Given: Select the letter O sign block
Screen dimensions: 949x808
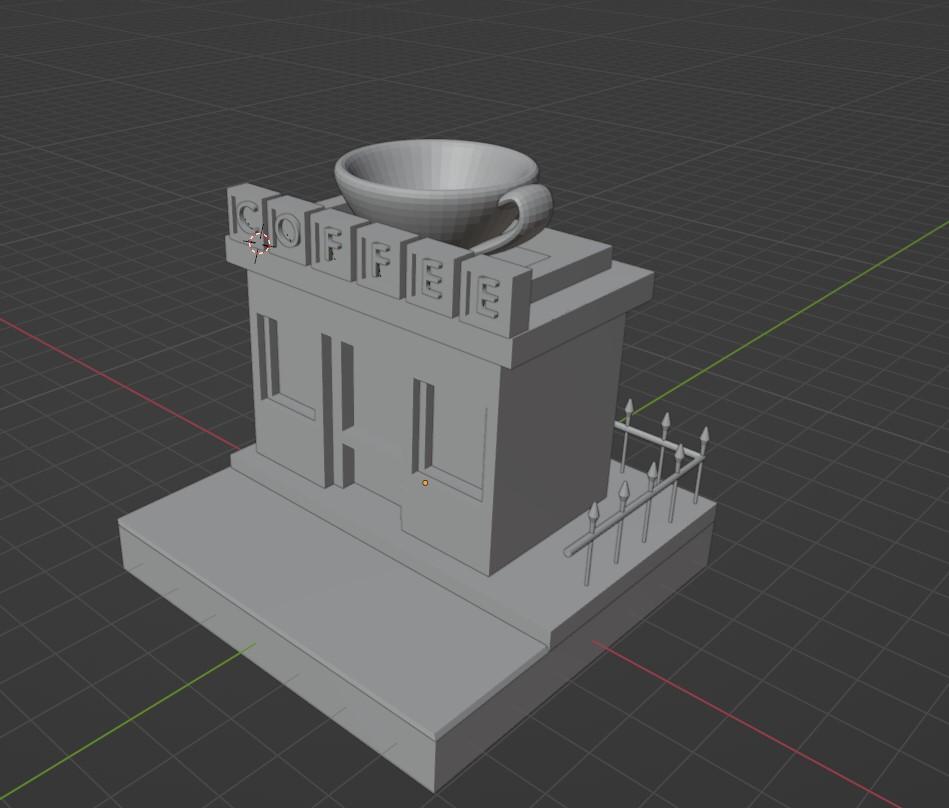Looking at the screenshot, I should coord(288,230).
